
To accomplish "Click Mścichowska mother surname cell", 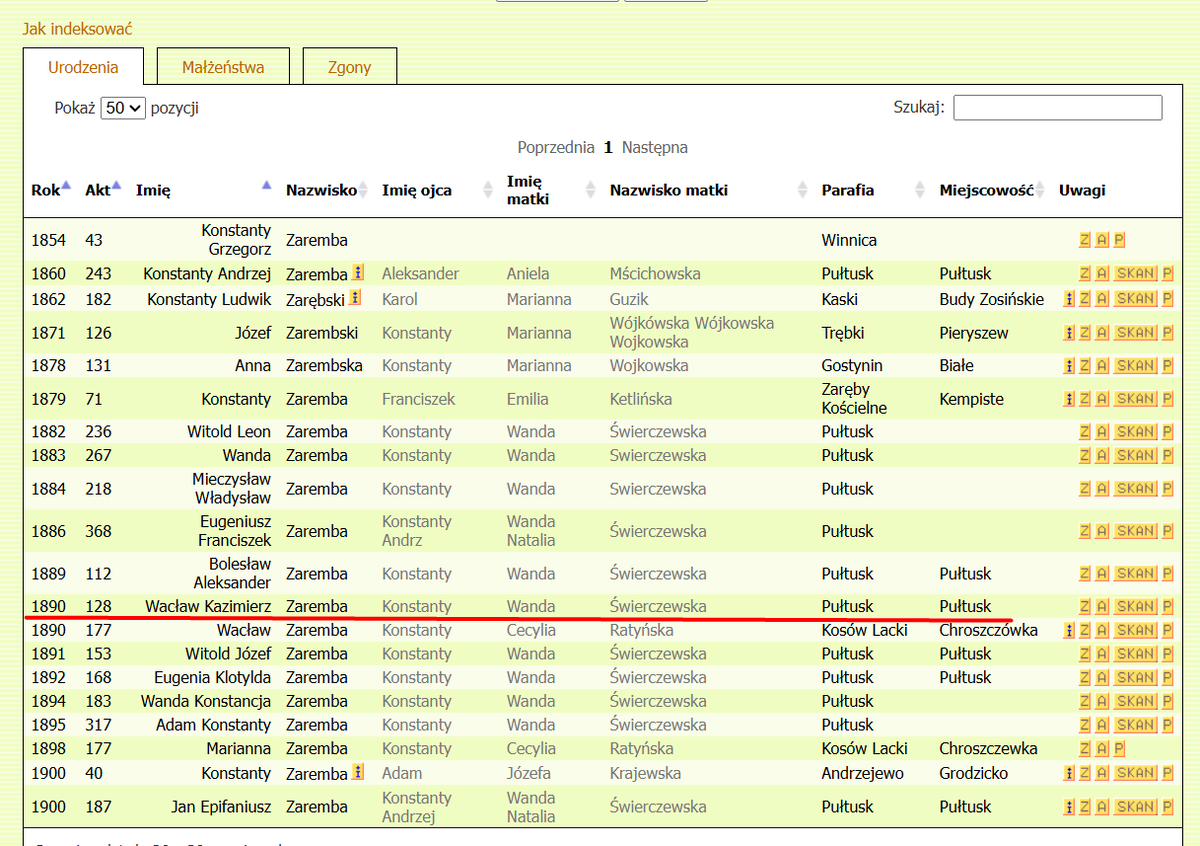I will click(x=655, y=273).
